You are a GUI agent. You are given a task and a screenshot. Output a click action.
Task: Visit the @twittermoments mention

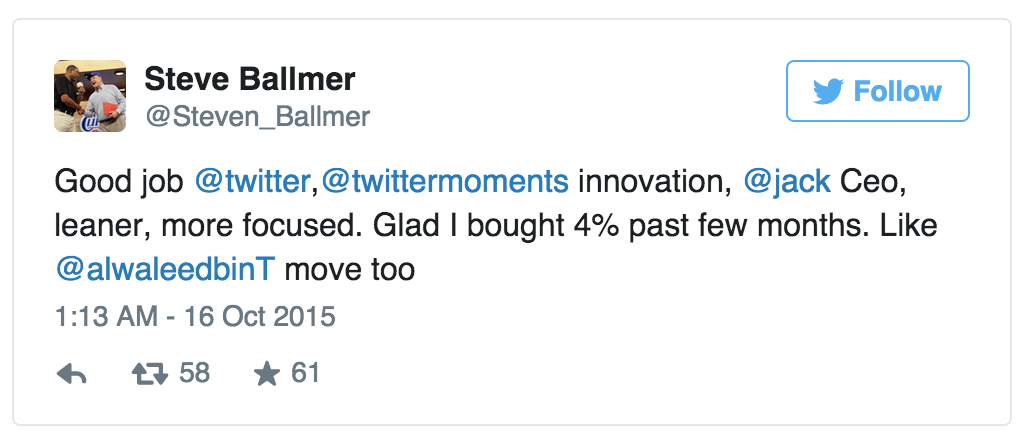[445, 181]
